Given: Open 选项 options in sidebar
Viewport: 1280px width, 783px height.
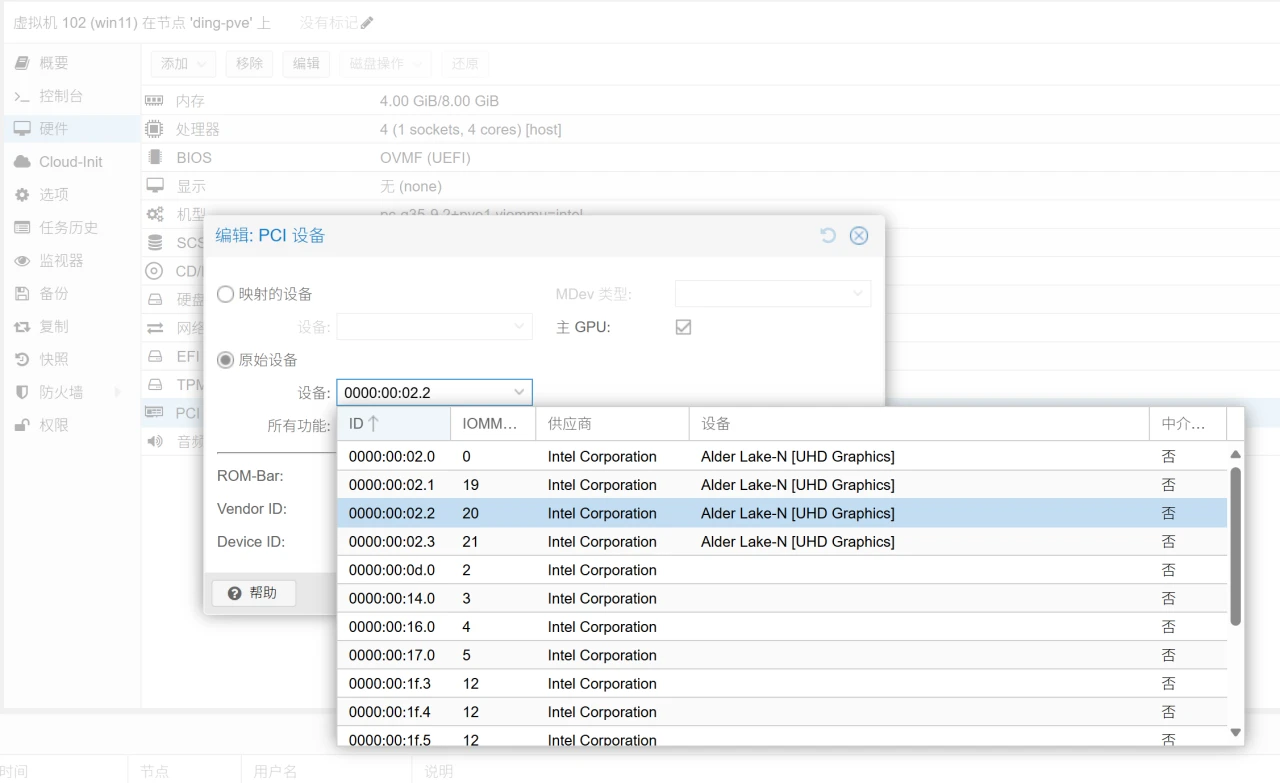Looking at the screenshot, I should [54, 195].
